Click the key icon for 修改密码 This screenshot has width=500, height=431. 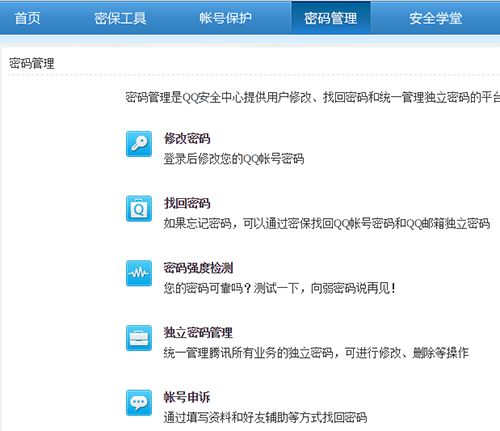tap(139, 144)
